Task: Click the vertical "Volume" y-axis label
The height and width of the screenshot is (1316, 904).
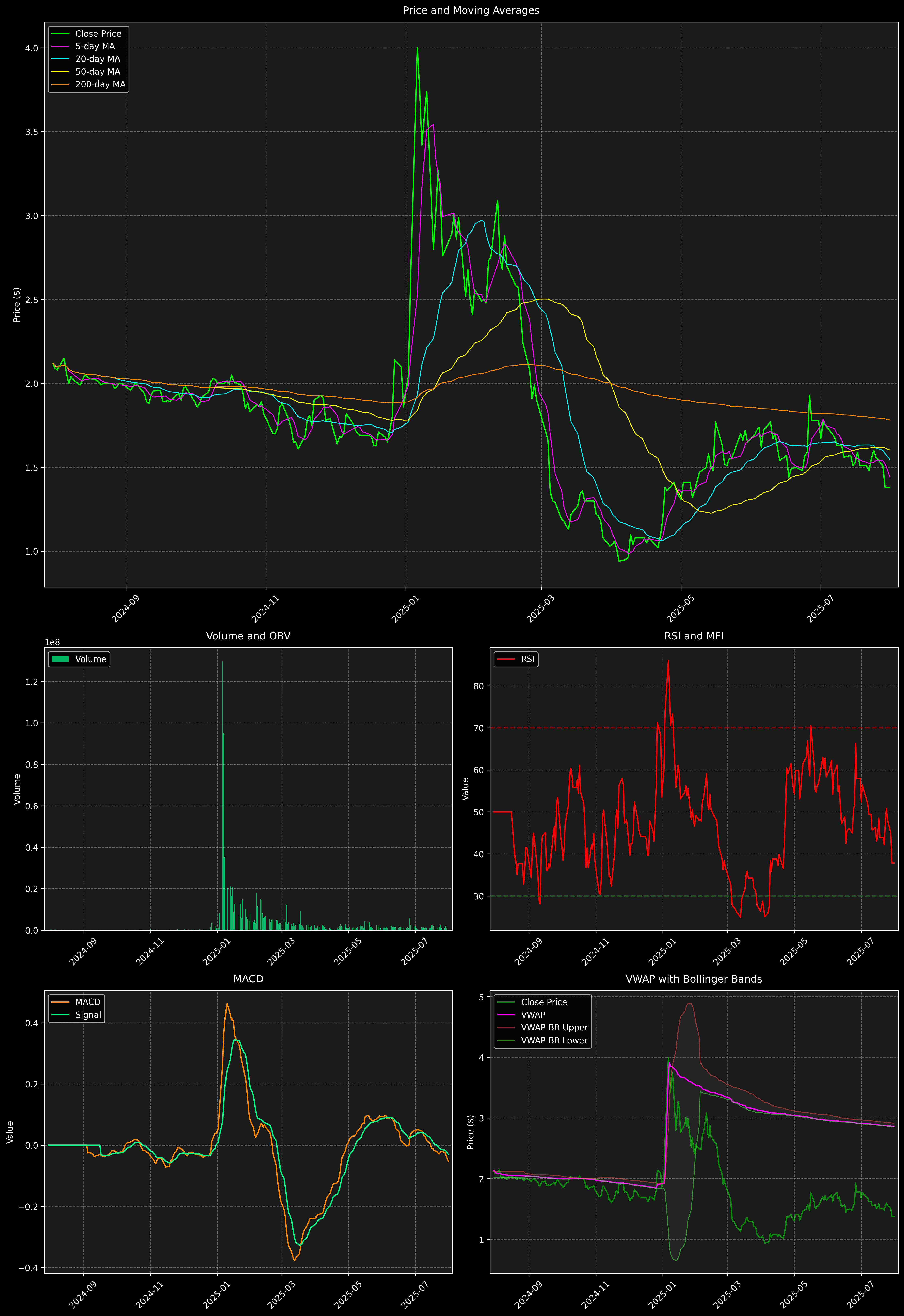Action: point(17,789)
